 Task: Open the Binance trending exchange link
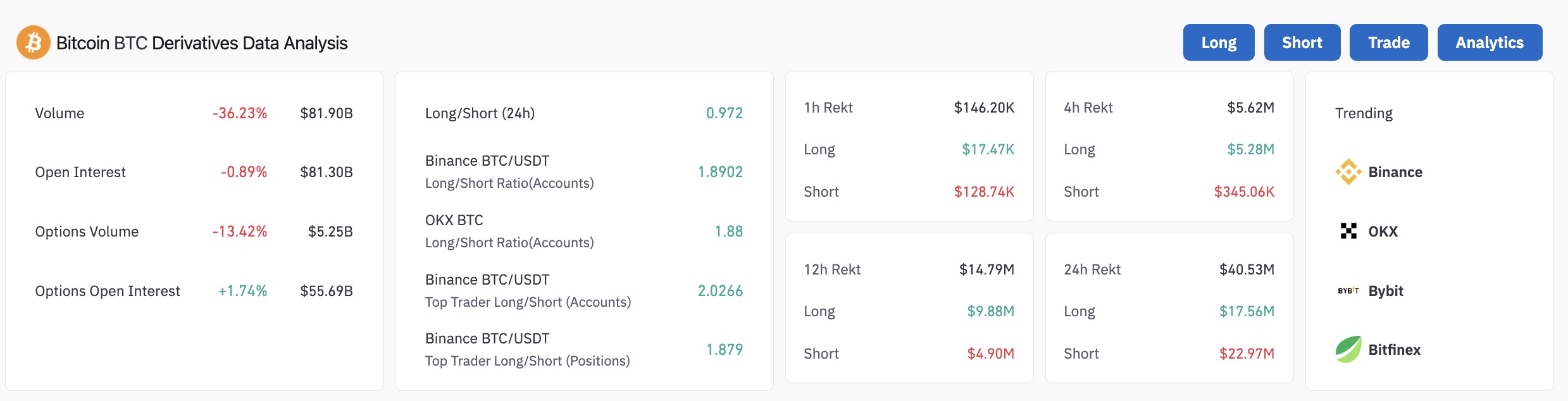point(1395,172)
